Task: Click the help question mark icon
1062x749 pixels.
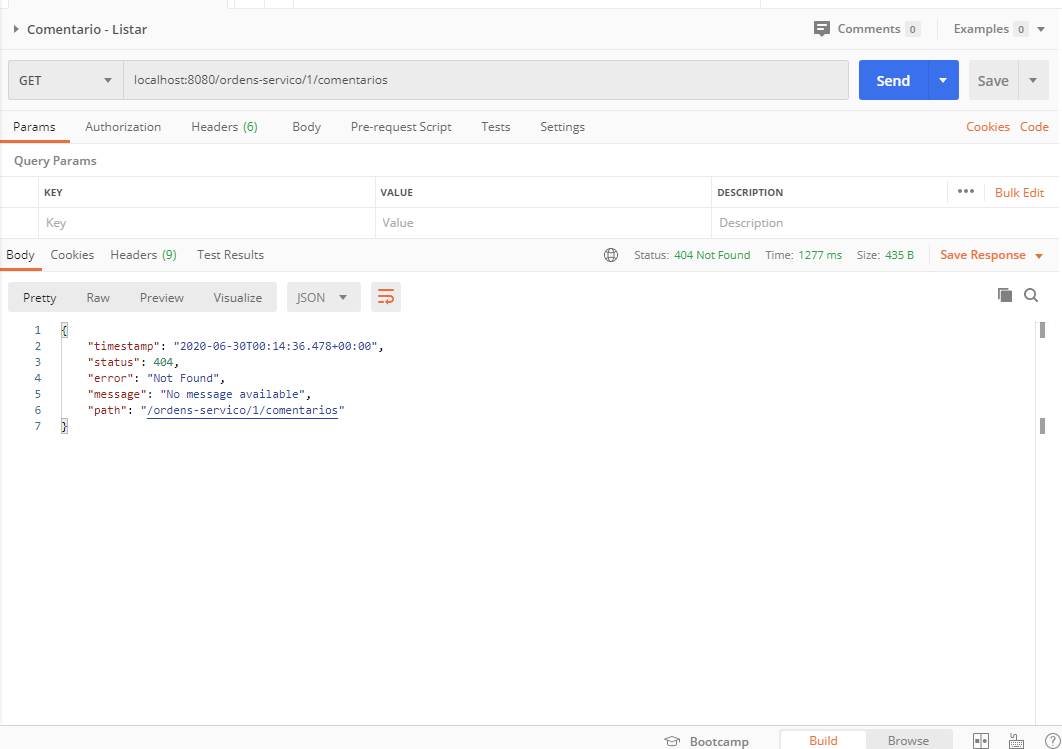Action: [x=1053, y=741]
